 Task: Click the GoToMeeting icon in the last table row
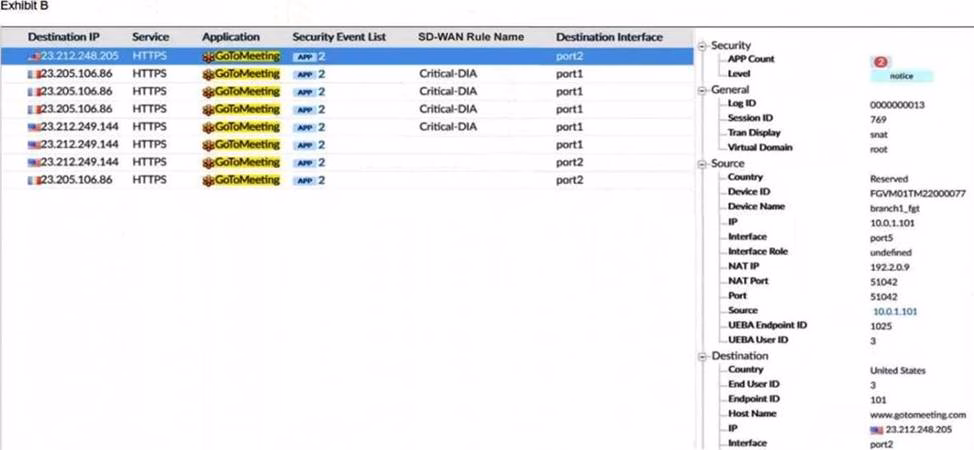pos(208,180)
